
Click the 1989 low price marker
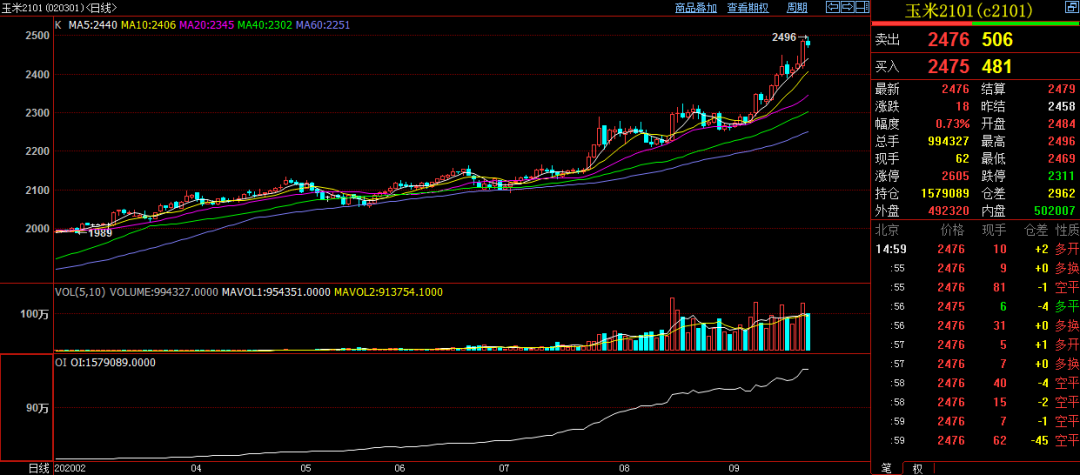(x=100, y=233)
